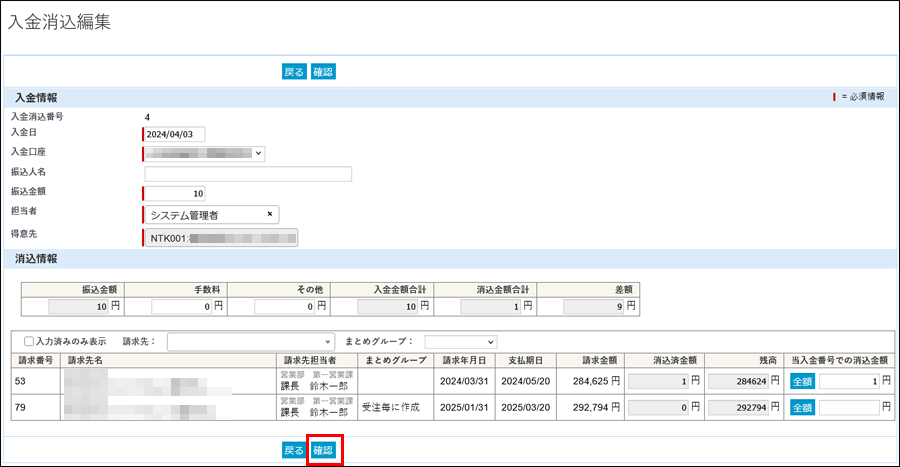This screenshot has height=467, width=900.
Task: Click 全額 button for invoice 53
Action: click(x=802, y=381)
